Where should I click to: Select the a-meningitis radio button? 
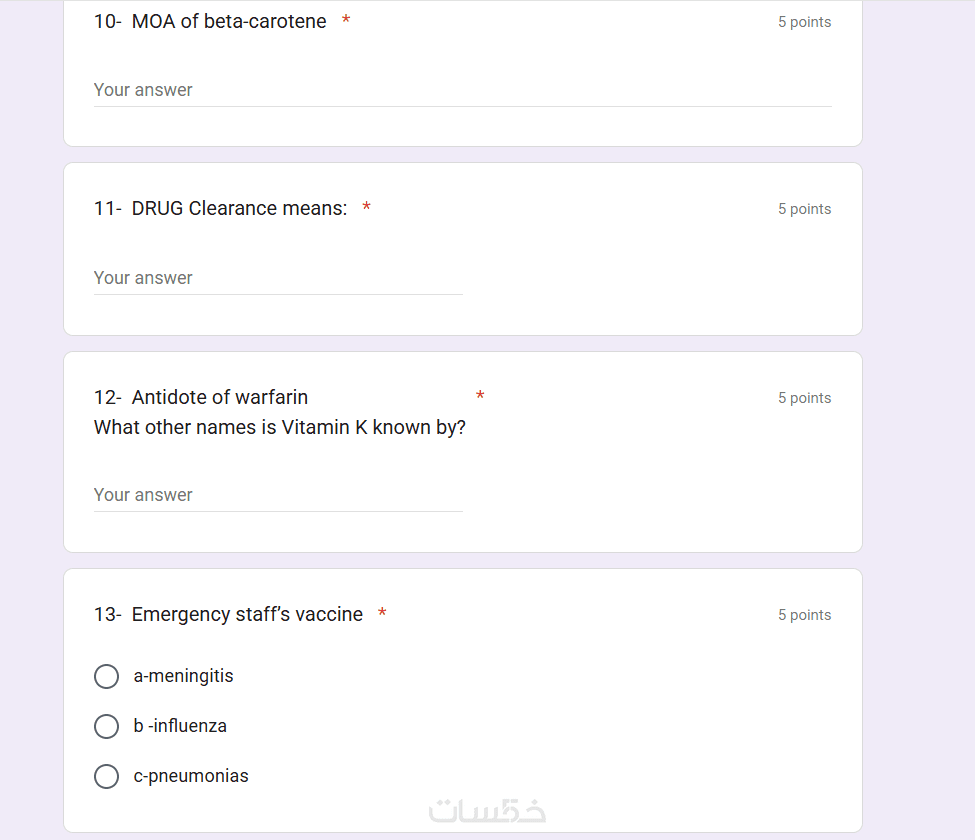tap(106, 677)
